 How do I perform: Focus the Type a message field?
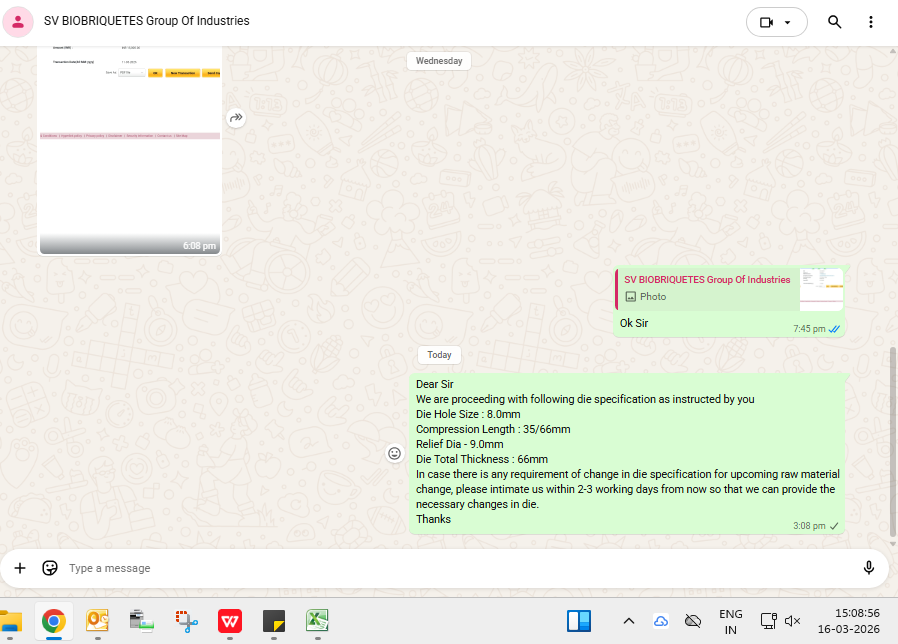(x=450, y=568)
